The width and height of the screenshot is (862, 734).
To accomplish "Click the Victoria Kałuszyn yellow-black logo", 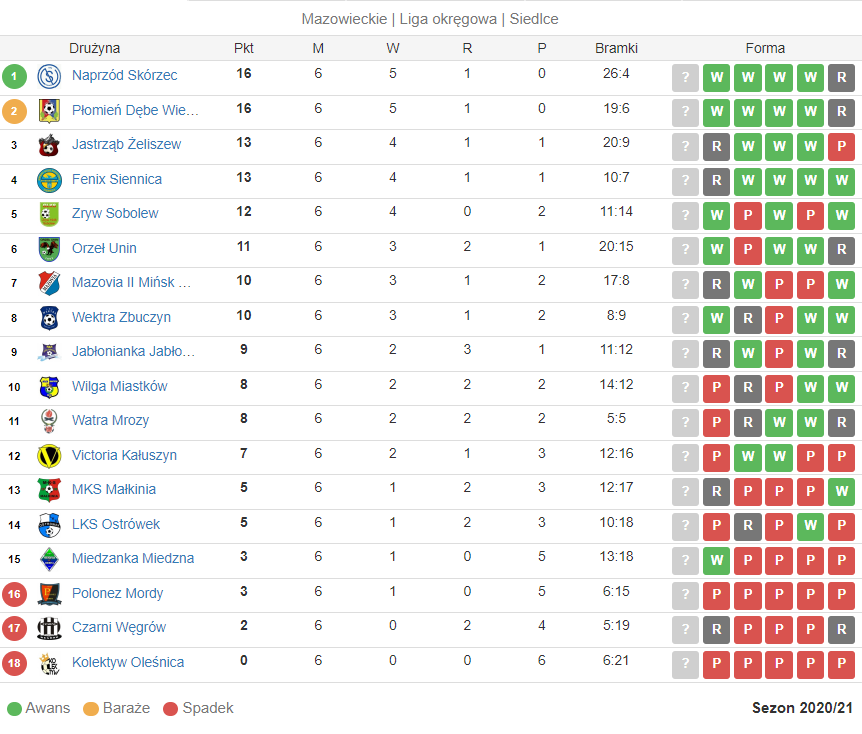I will coord(49,456).
